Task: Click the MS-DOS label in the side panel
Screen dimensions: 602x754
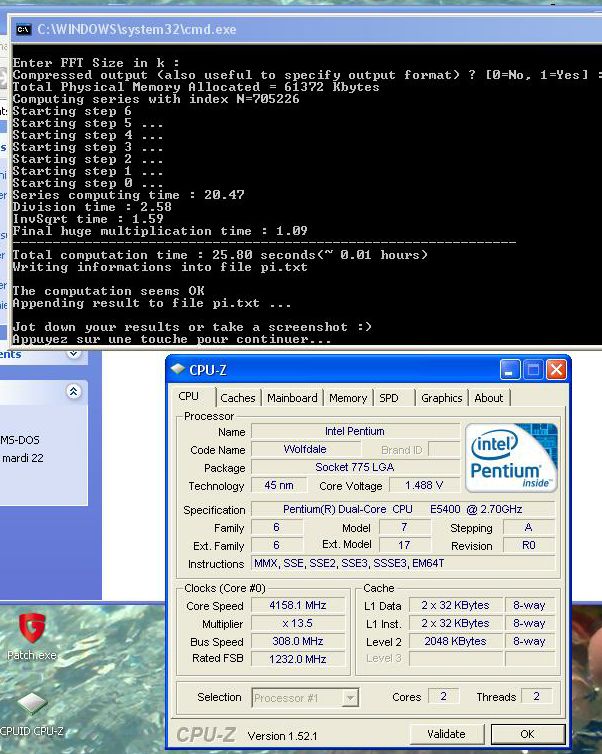Action: pos(20,440)
